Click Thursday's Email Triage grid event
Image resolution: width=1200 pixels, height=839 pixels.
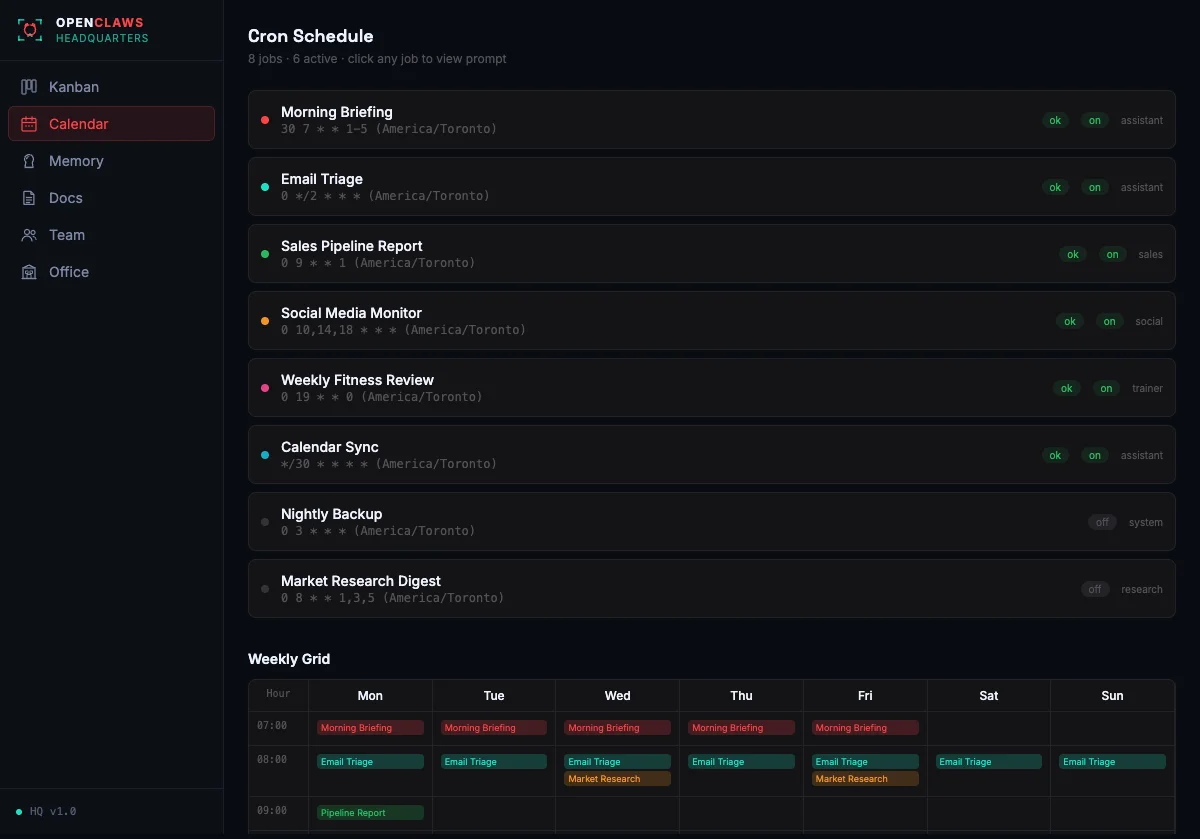741,762
